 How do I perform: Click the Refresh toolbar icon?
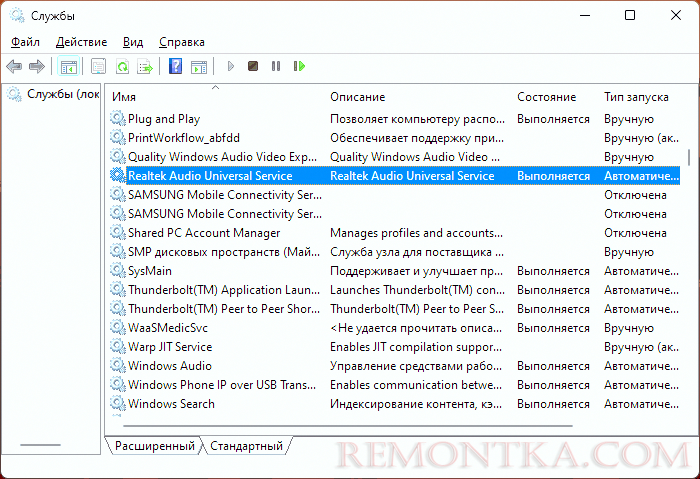pos(122,67)
